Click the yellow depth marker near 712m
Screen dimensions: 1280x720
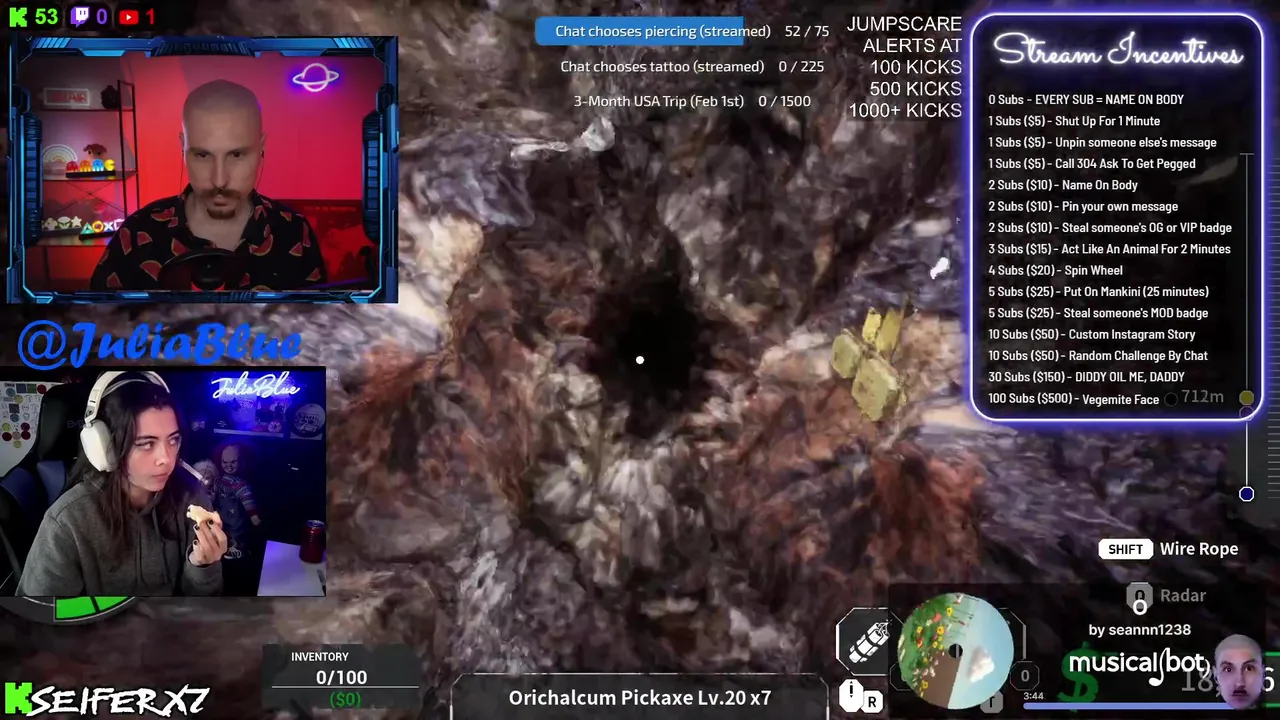click(1246, 398)
